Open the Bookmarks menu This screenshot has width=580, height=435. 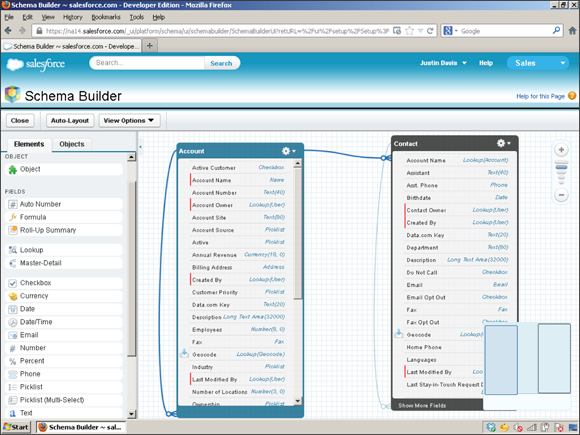106,17
